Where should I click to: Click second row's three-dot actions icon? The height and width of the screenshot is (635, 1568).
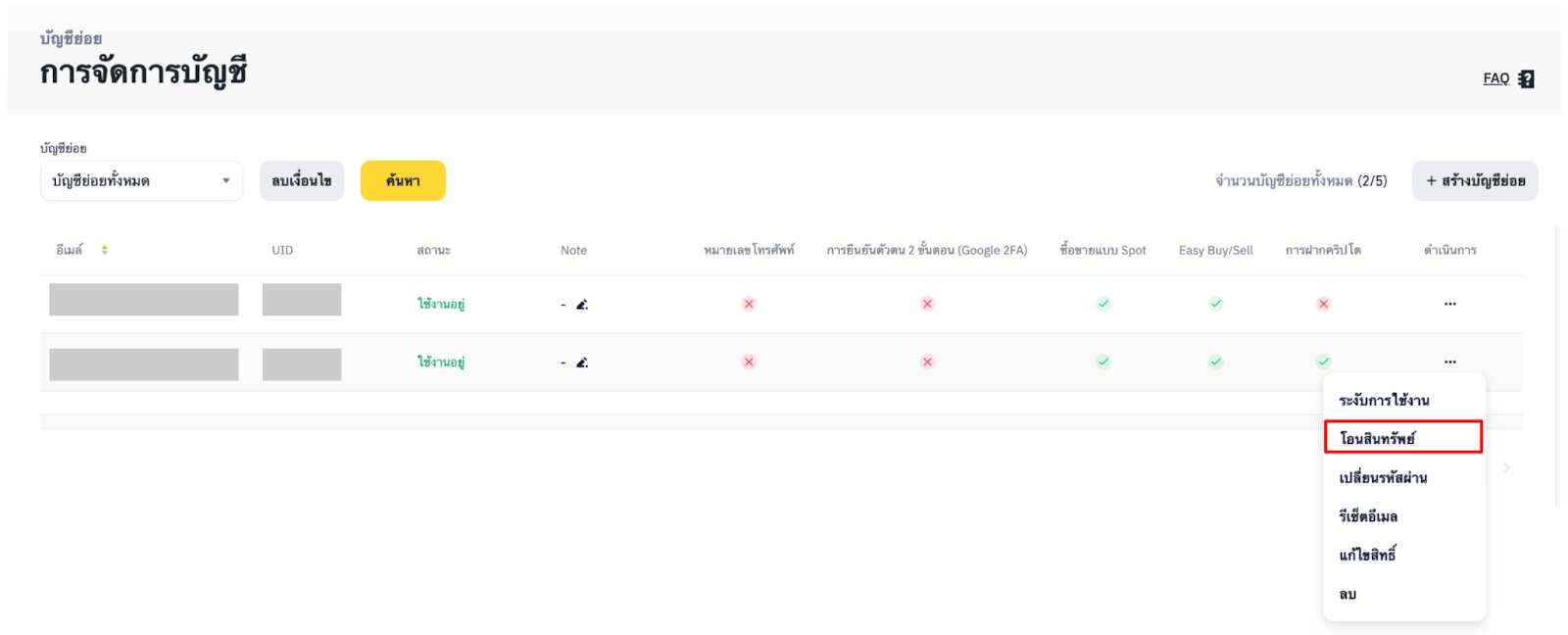1449,362
